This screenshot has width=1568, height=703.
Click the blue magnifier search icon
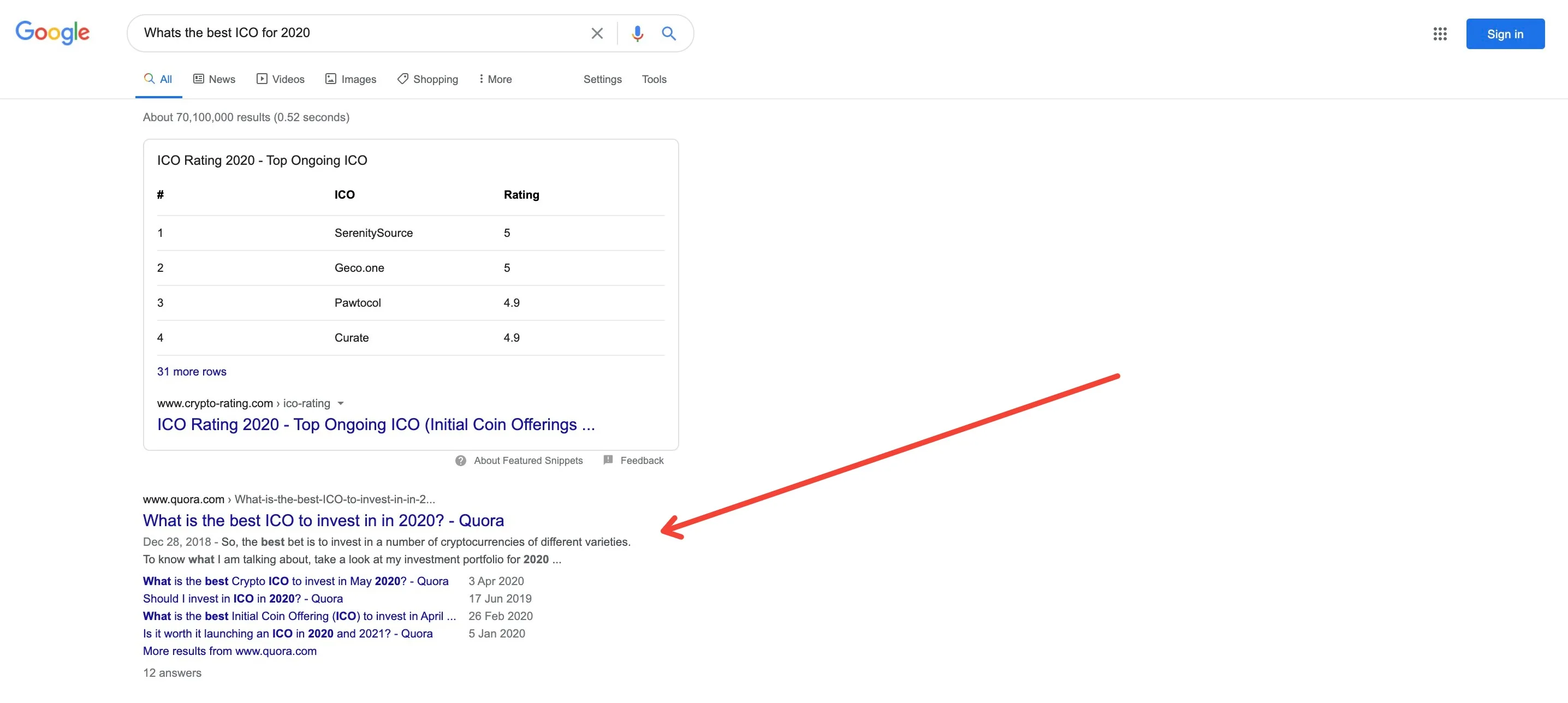tap(668, 33)
